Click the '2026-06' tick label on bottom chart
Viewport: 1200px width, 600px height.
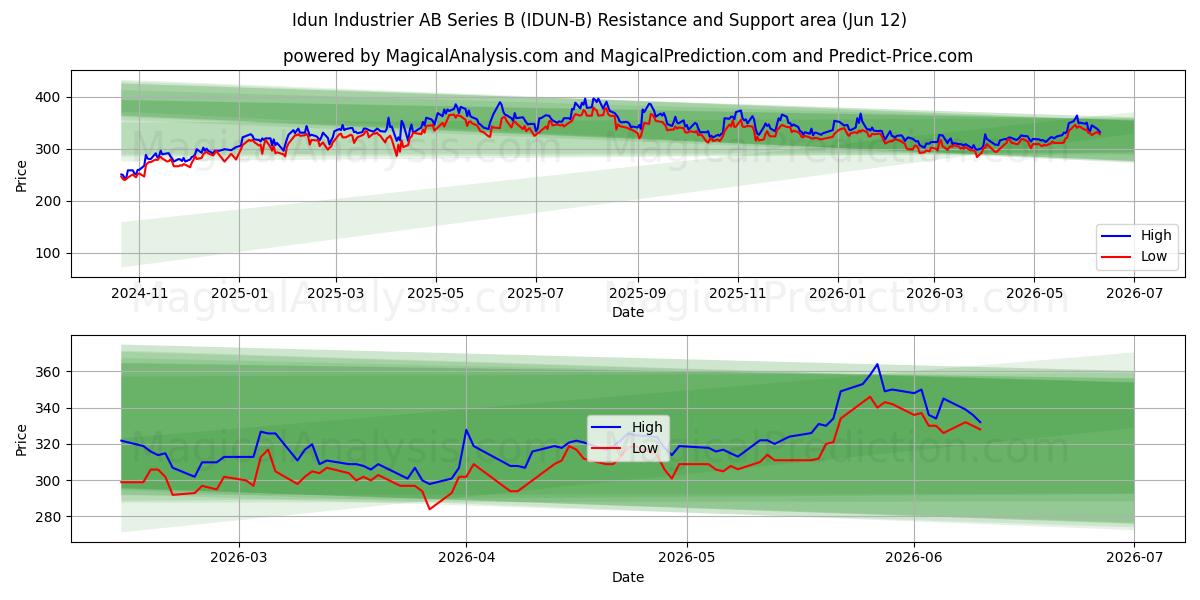914,558
